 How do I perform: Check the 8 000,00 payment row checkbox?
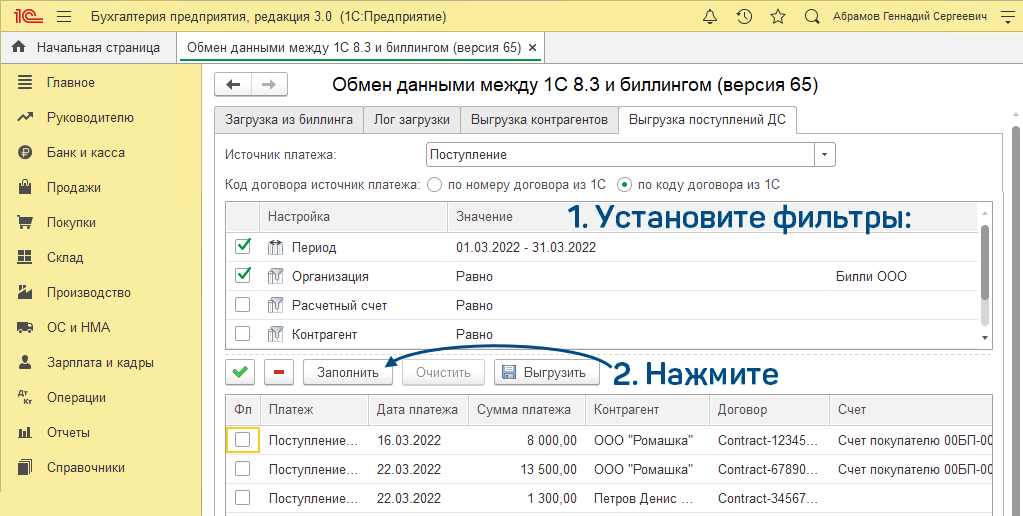(x=243, y=440)
